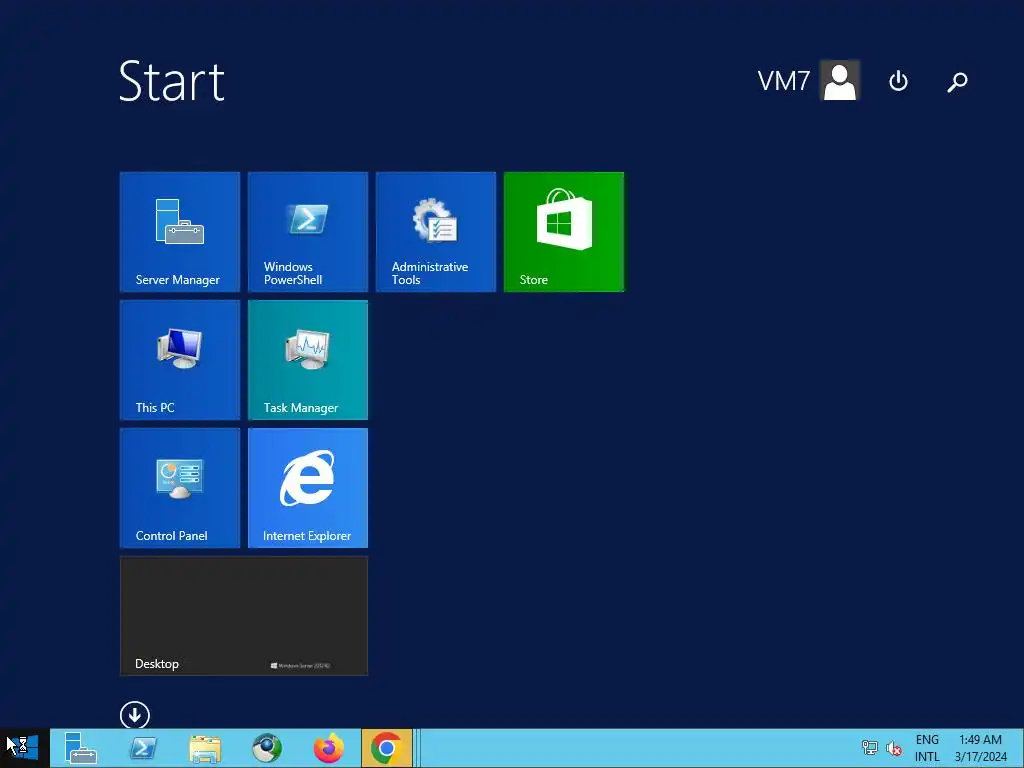Viewport: 1024px width, 768px height.
Task: Open Google Chrome from the taskbar
Action: click(x=387, y=748)
